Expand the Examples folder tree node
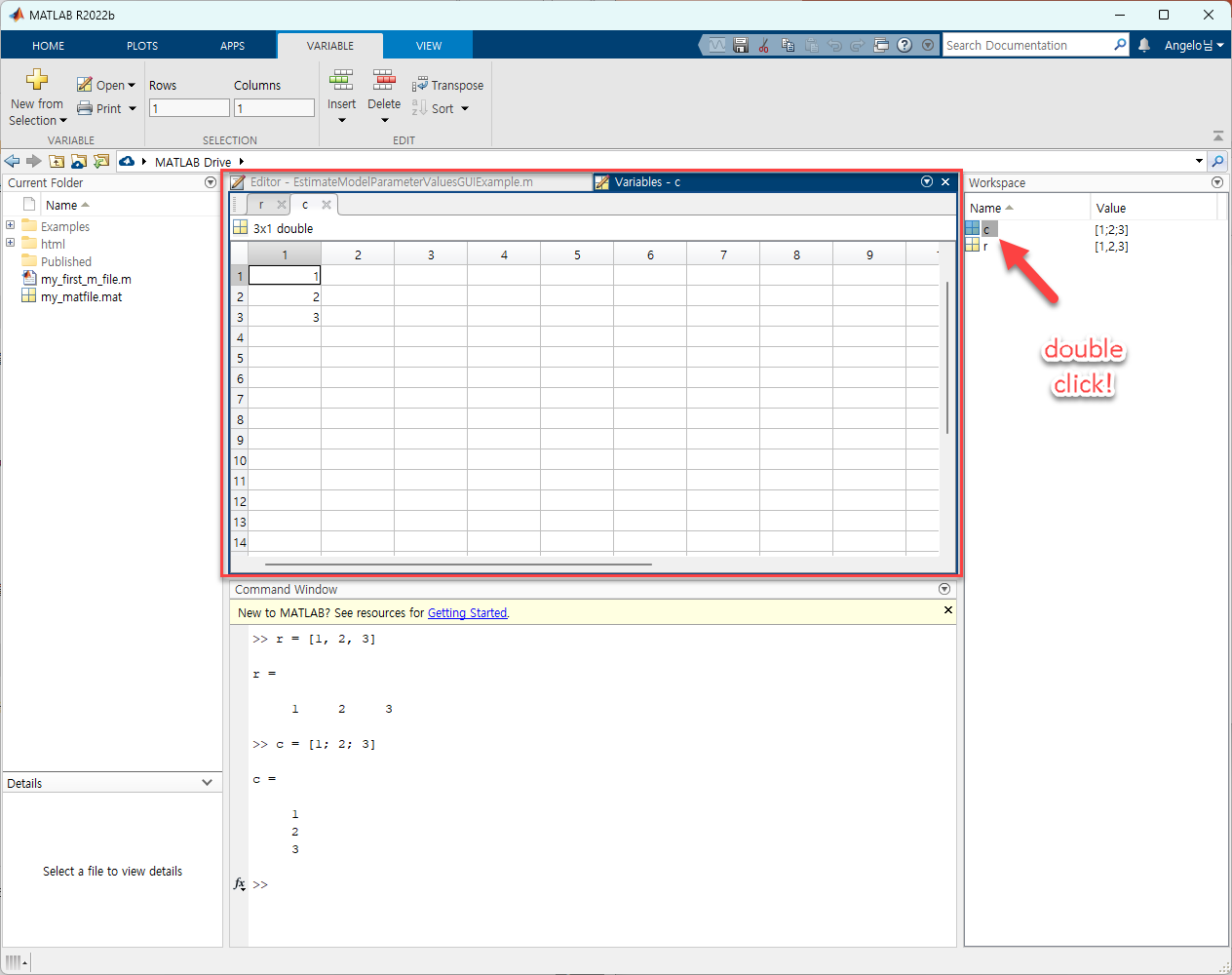1232x975 pixels. 11,225
